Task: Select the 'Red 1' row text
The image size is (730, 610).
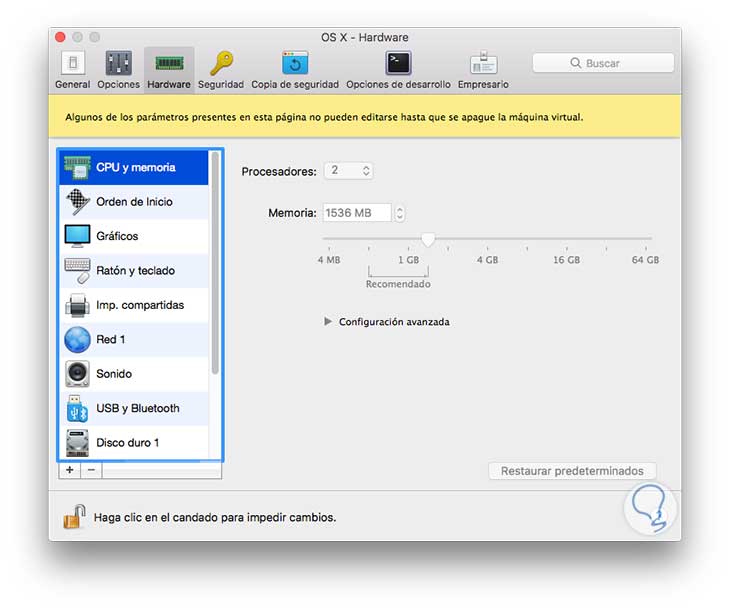Action: click(x=111, y=339)
